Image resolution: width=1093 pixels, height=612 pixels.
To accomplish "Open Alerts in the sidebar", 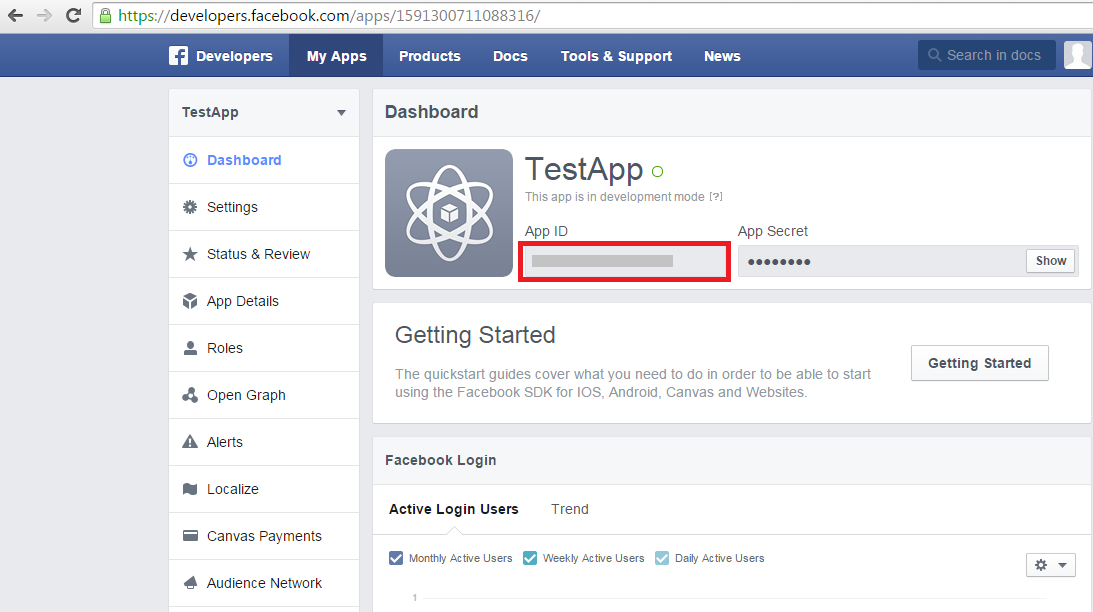I will 263,442.
